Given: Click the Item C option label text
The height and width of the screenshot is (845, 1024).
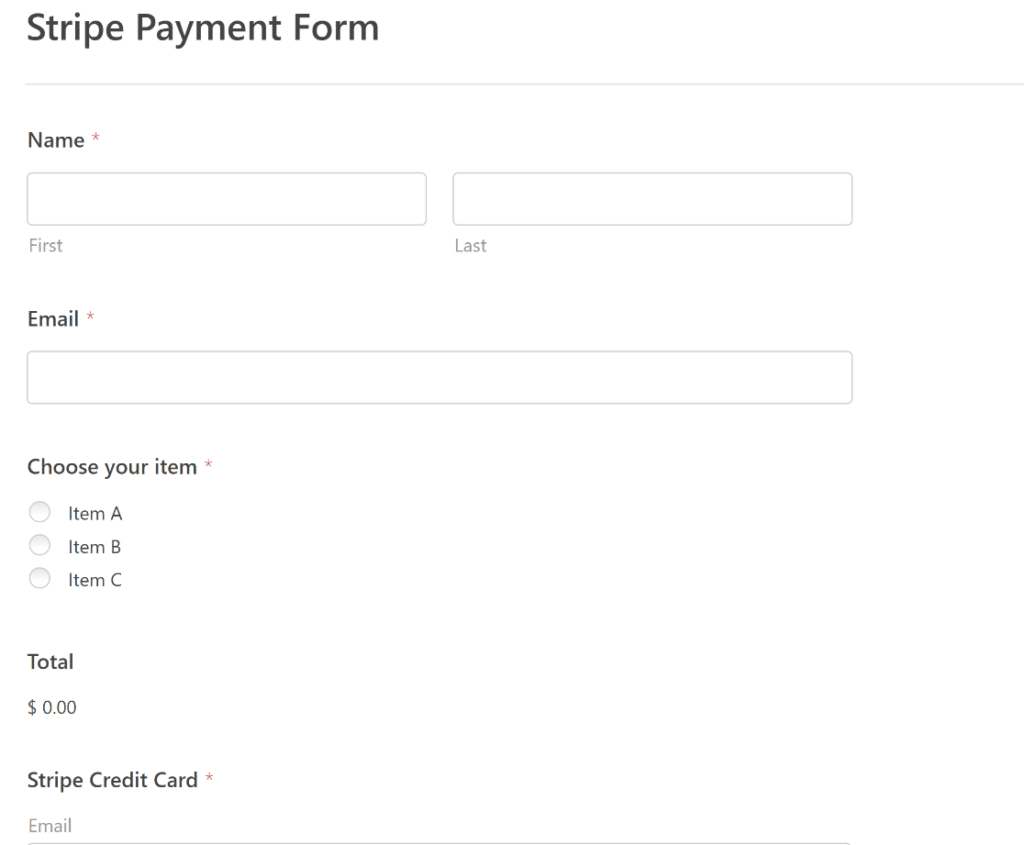Looking at the screenshot, I should tap(95, 579).
